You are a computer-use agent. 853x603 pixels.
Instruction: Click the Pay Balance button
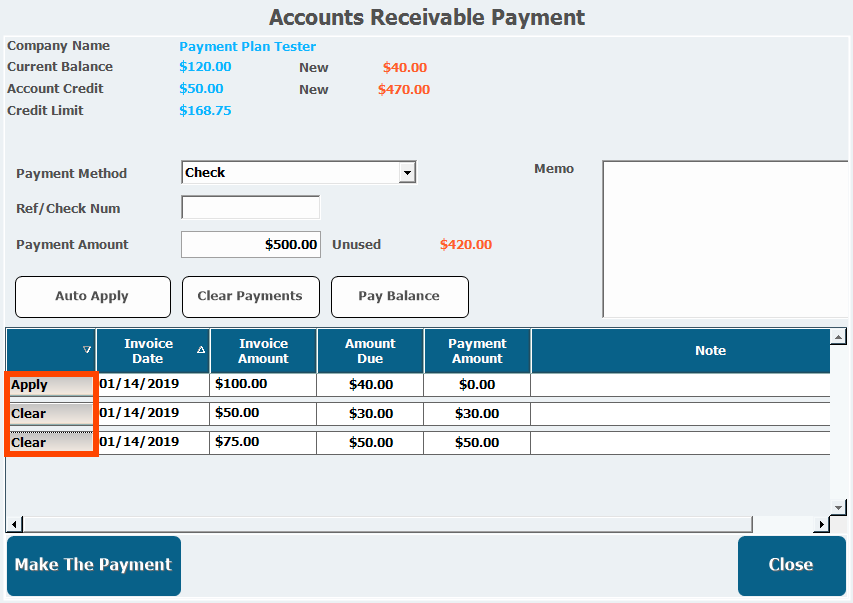click(x=399, y=296)
